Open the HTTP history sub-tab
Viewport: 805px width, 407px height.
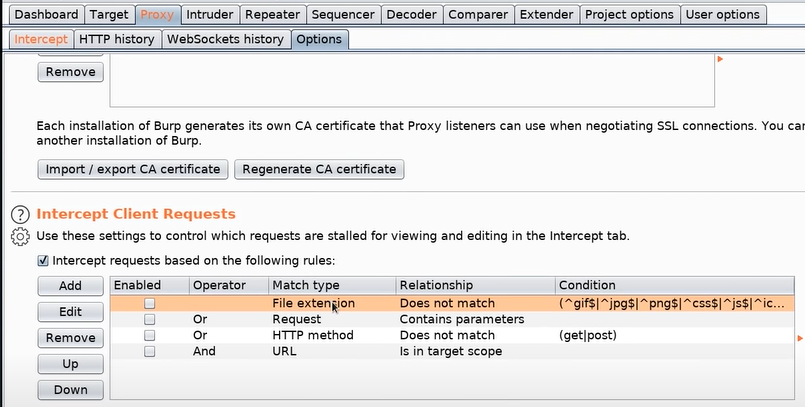tap(117, 39)
